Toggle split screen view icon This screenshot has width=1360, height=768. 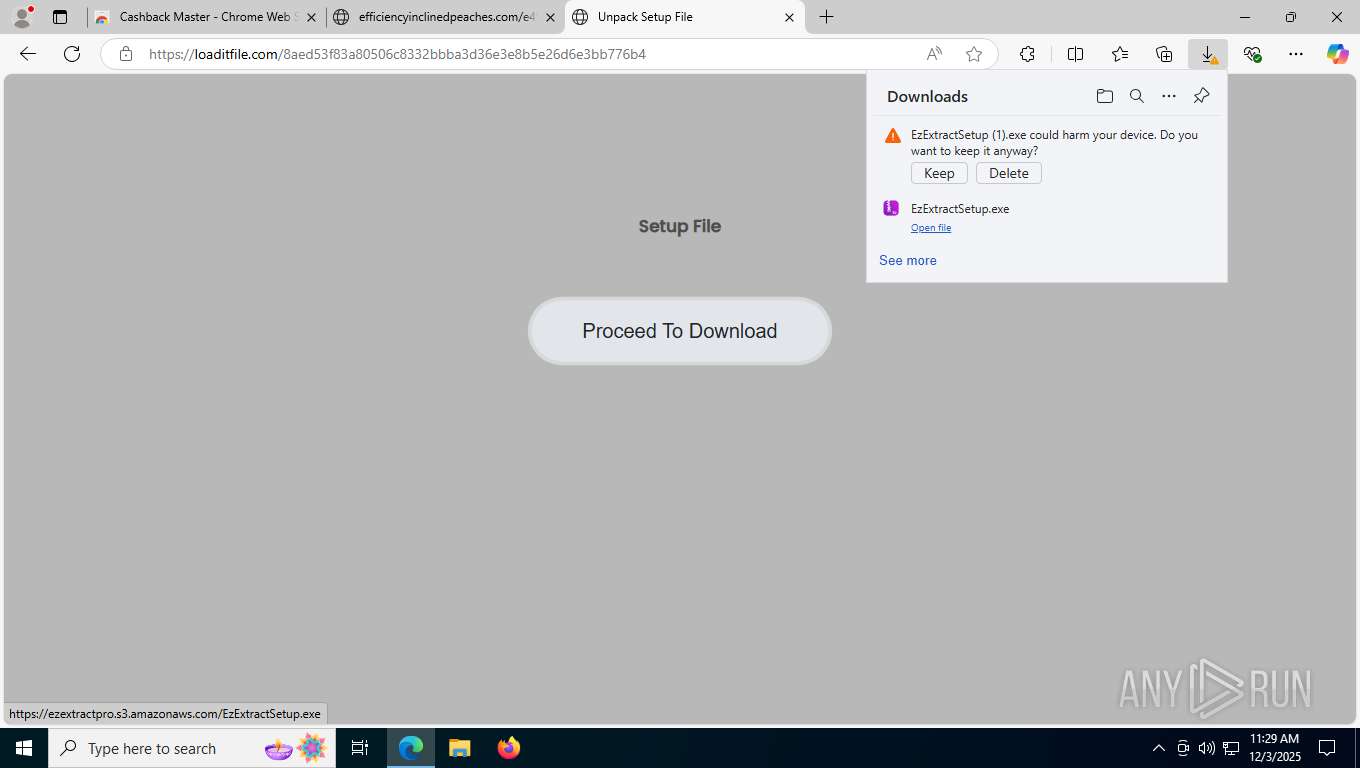pos(1076,54)
